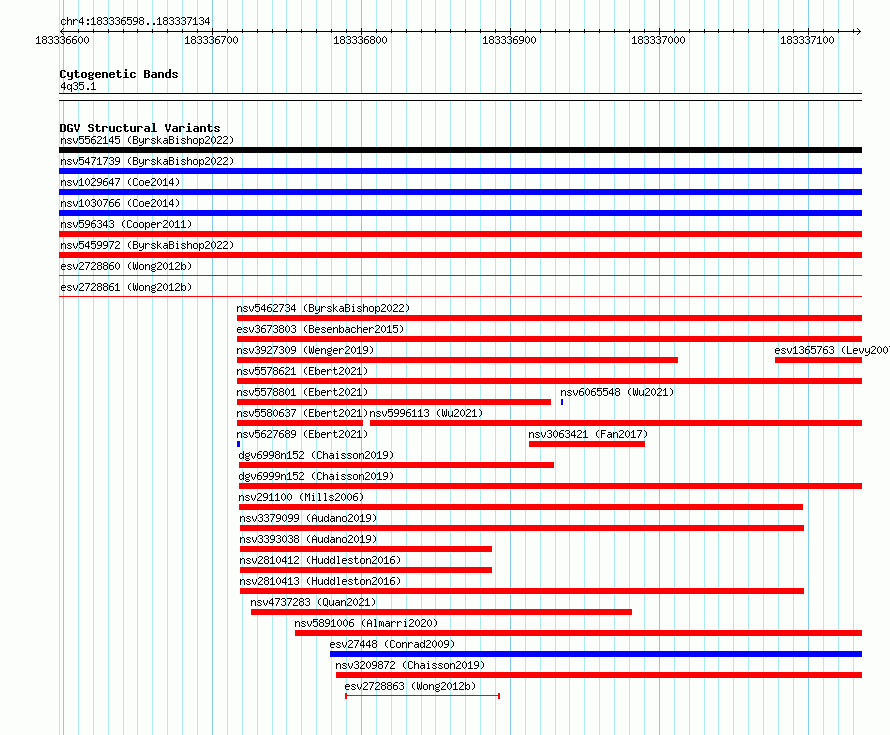Click the 4q35.1 cytogenetic band label
Screen dimensions: 890x735
tap(78, 86)
